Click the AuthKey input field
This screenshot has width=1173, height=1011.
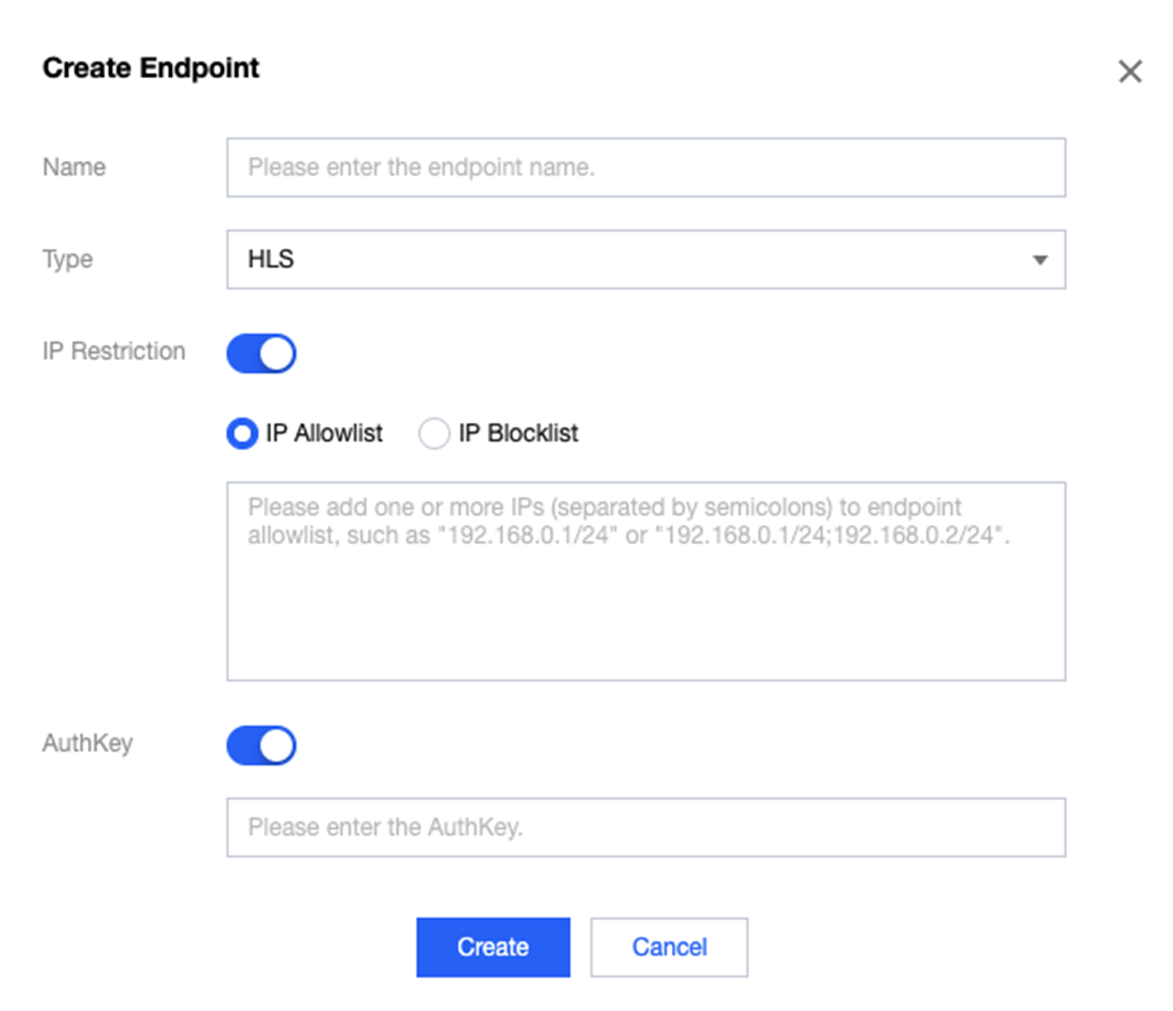(x=645, y=827)
